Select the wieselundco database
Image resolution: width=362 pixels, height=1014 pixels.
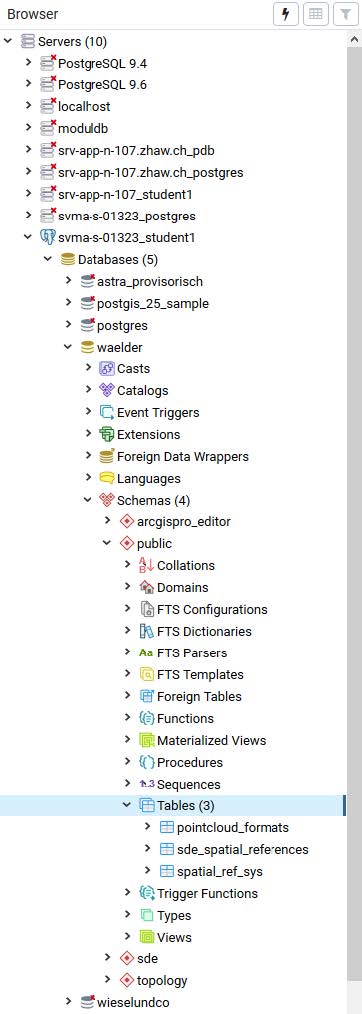pyautogui.click(x=133, y=1002)
